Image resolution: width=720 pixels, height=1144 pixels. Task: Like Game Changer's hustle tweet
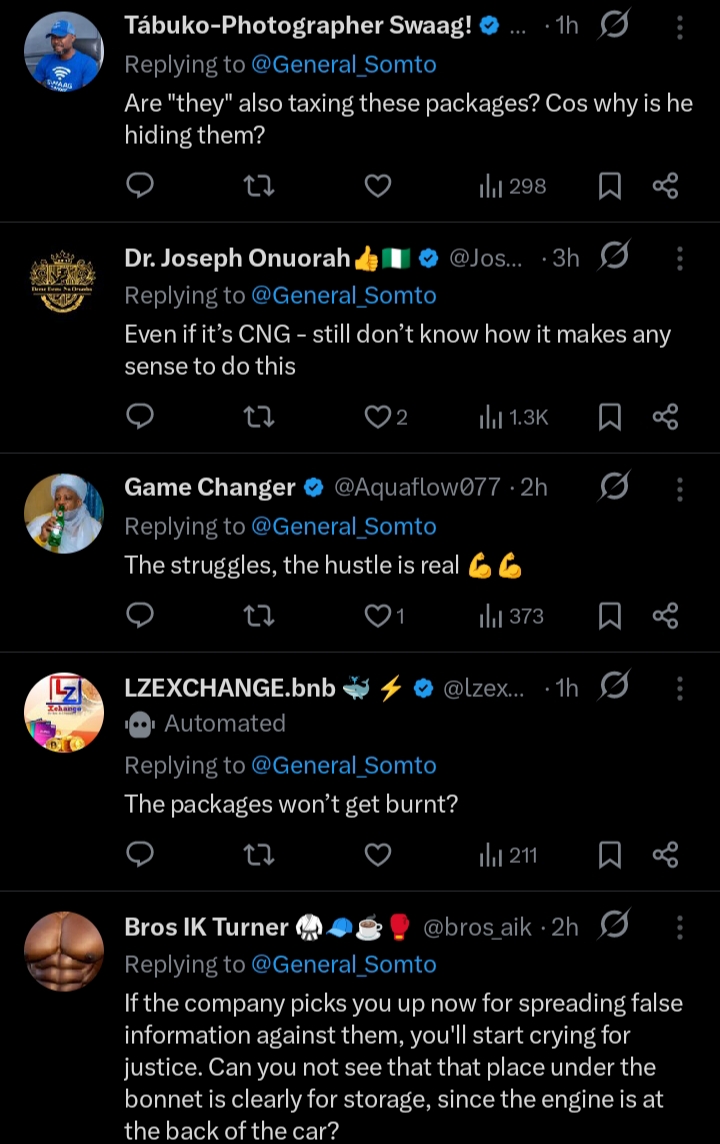[378, 616]
